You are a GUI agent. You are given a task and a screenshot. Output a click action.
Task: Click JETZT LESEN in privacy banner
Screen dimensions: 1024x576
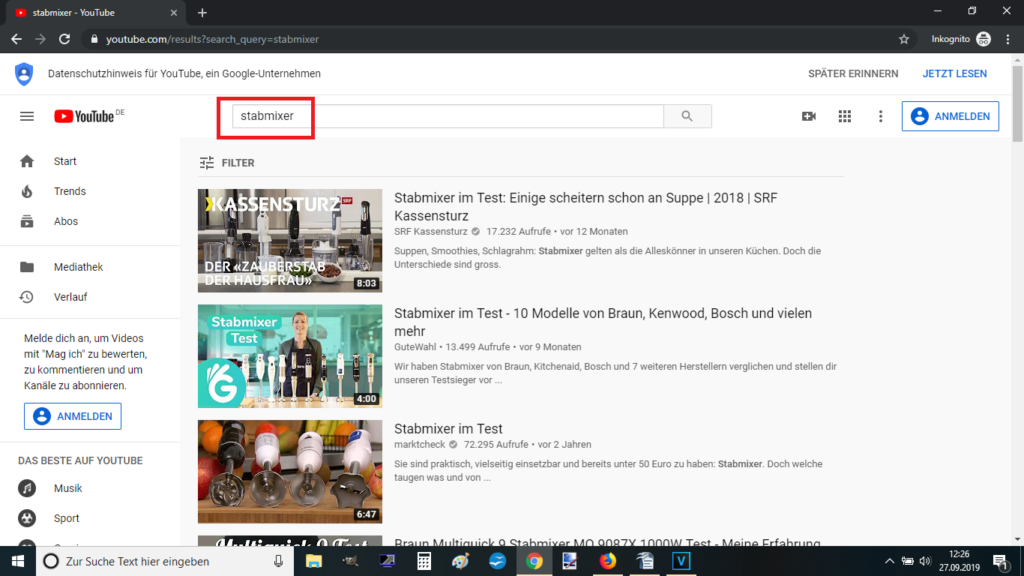coord(954,74)
